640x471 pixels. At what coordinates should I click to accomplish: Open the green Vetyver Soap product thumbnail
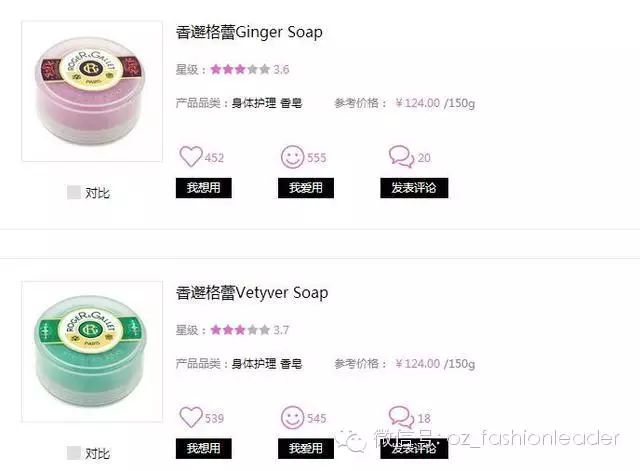[92, 351]
